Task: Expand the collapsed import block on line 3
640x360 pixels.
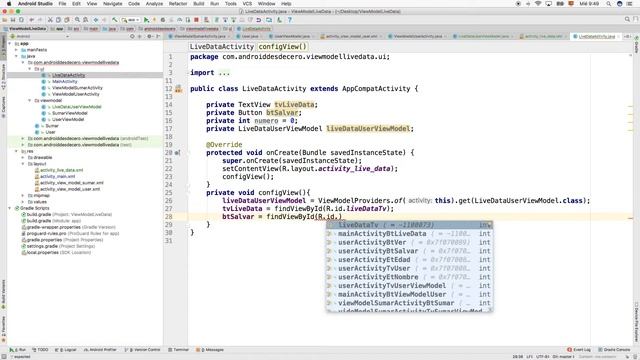Action: (224, 73)
